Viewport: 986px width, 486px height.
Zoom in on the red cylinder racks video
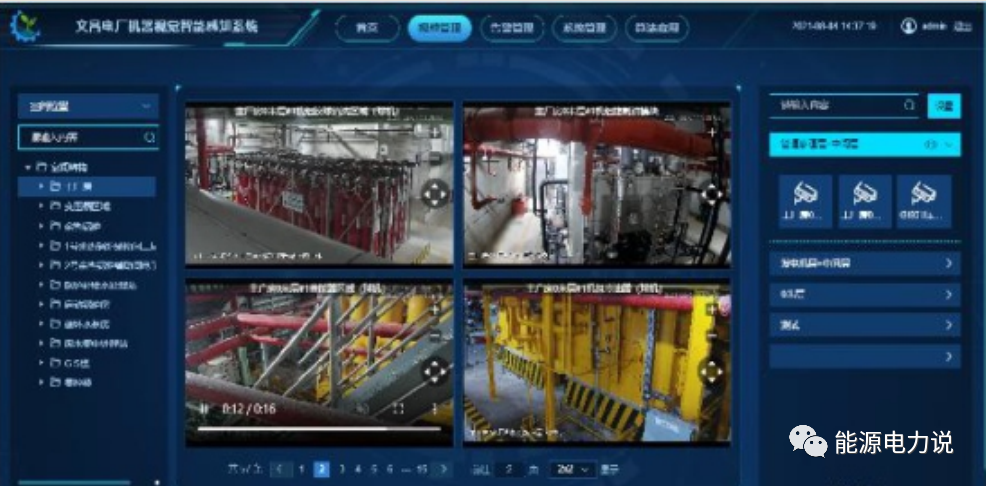click(x=434, y=133)
